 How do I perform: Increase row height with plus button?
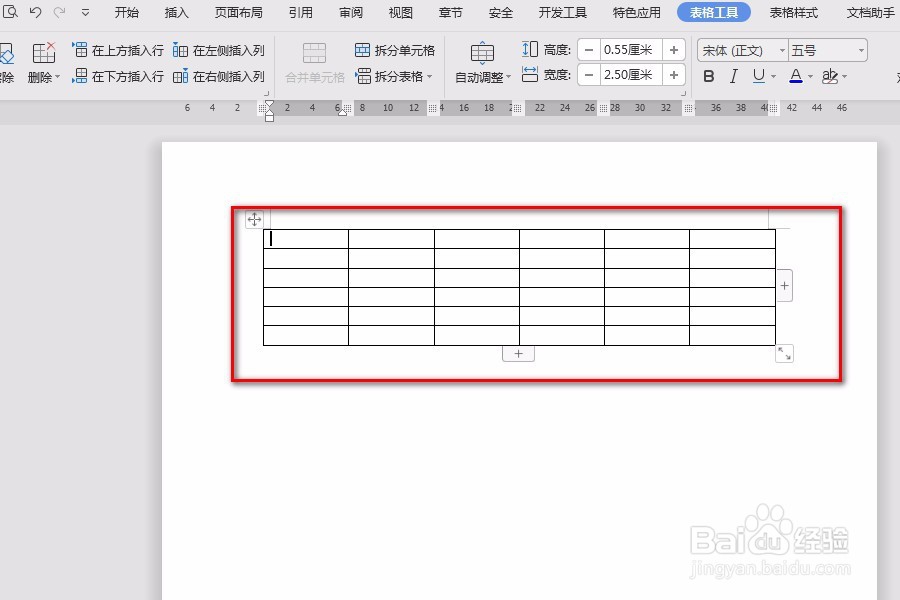tap(674, 50)
